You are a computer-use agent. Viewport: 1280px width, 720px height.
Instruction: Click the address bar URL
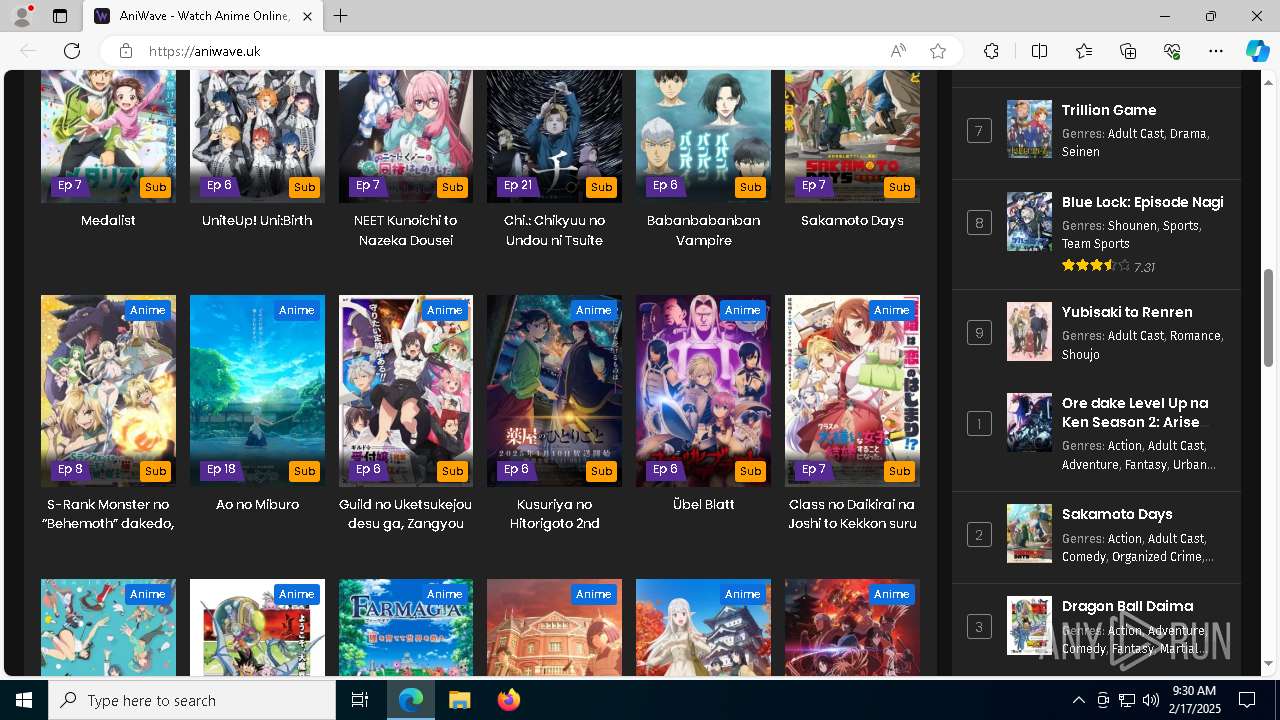point(205,51)
